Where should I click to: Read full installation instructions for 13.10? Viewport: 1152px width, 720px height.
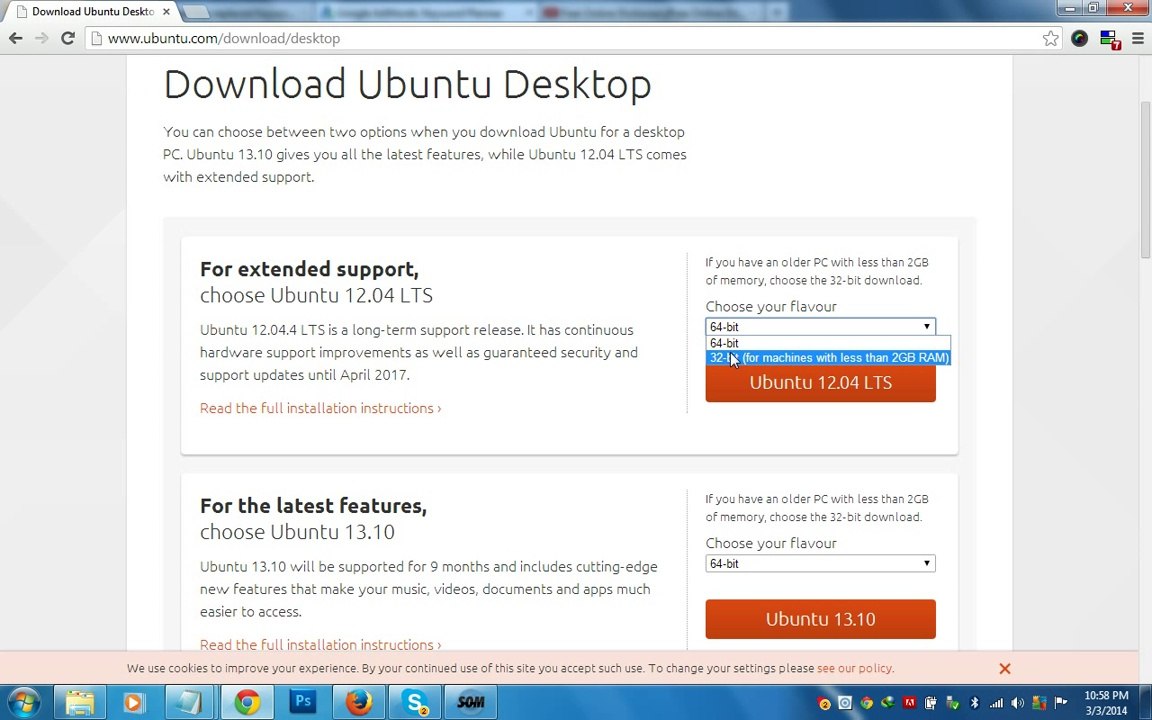[320, 644]
